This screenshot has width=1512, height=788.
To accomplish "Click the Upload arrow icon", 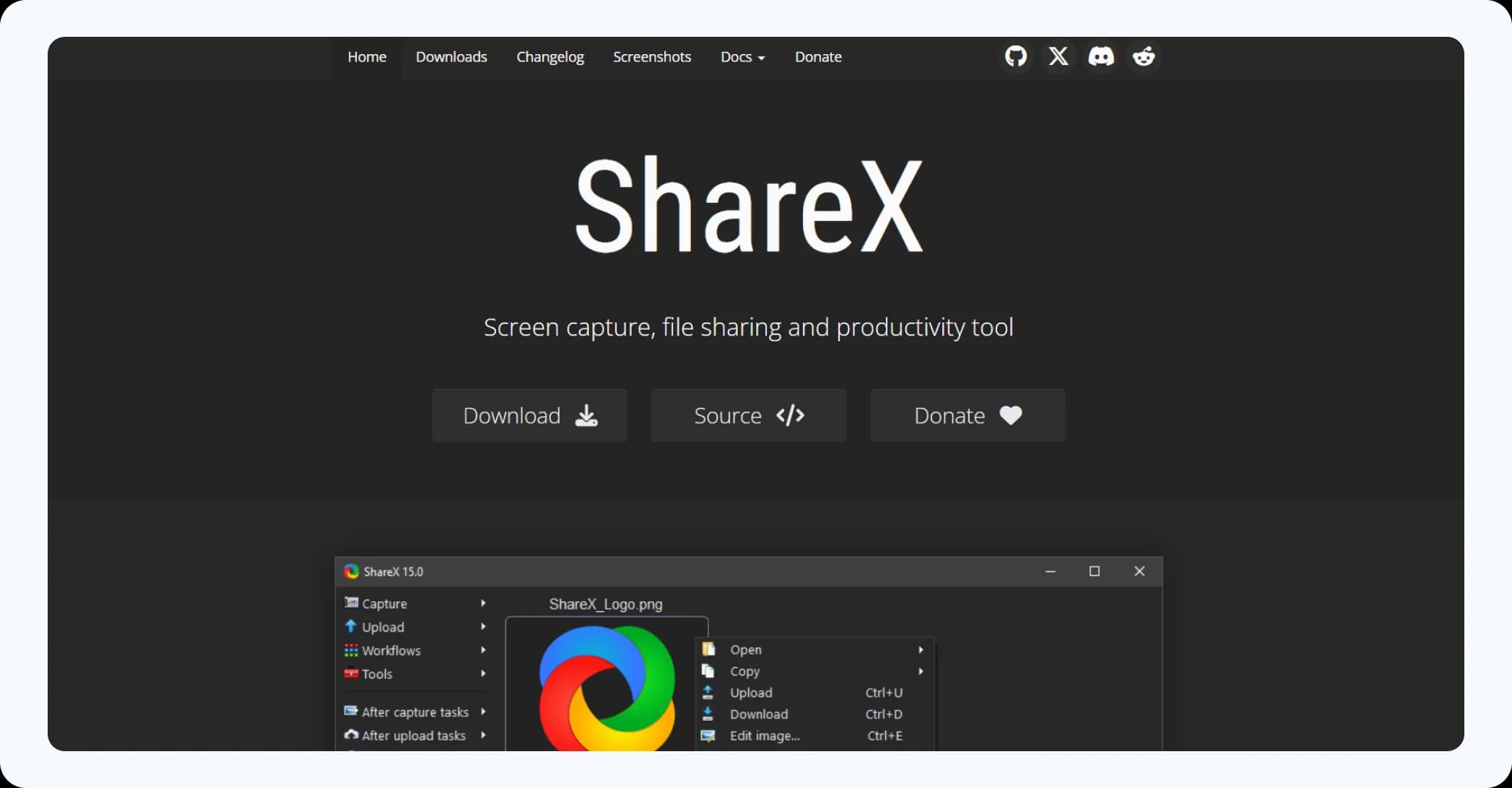I will [351, 626].
